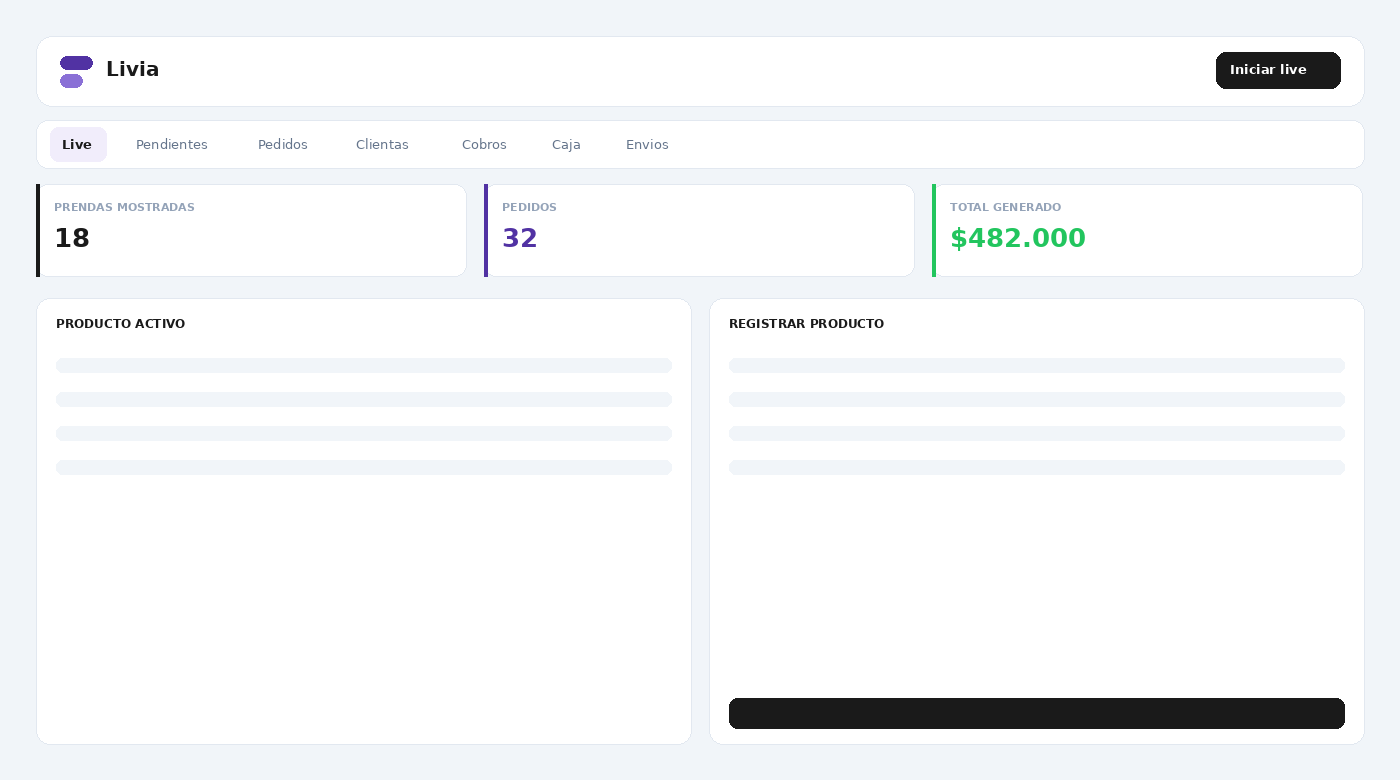
Task: Click the first loading bar in Producto Activo
Action: point(364,365)
